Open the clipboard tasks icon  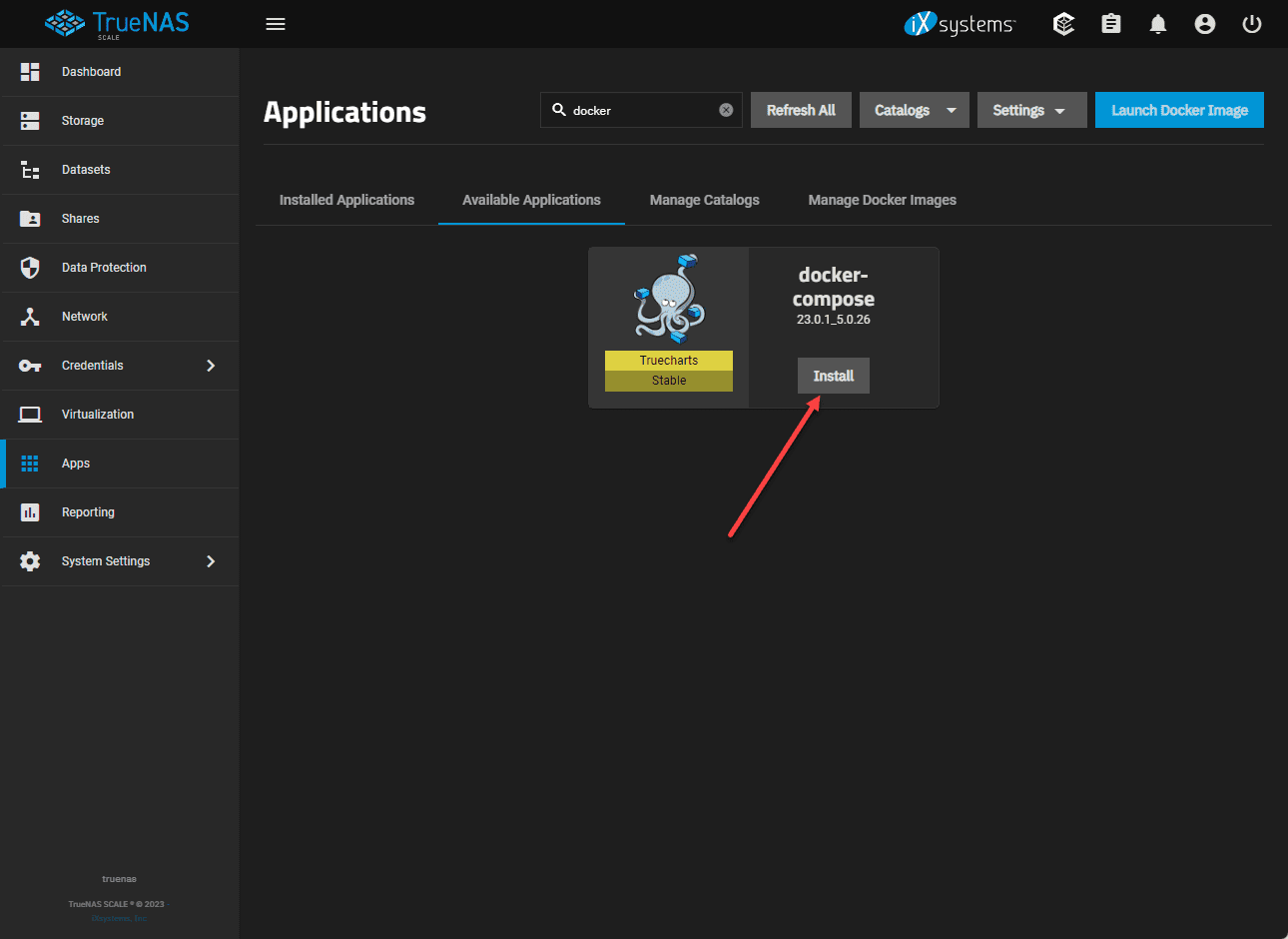click(x=1111, y=24)
